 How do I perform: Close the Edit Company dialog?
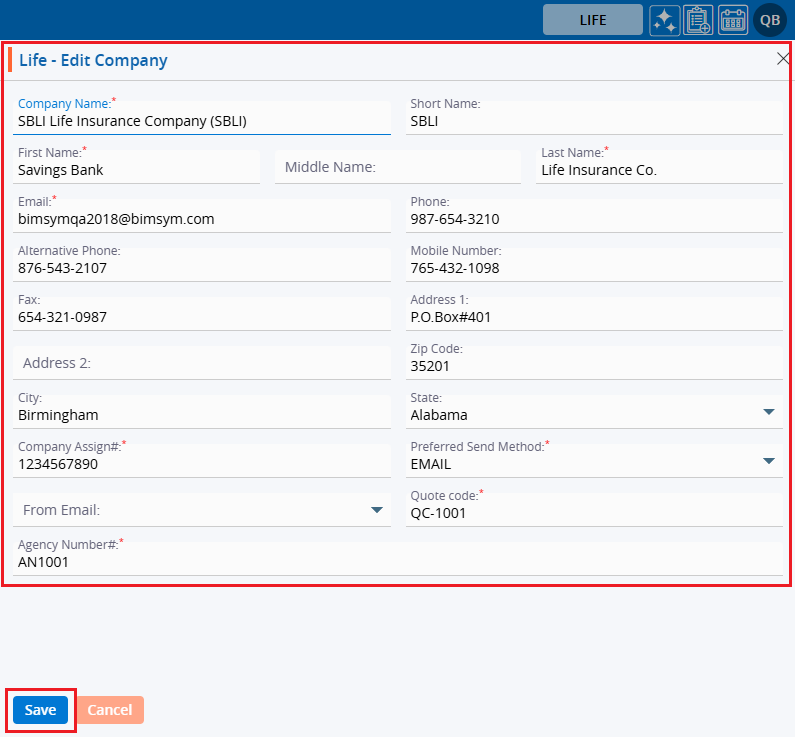pos(783,59)
